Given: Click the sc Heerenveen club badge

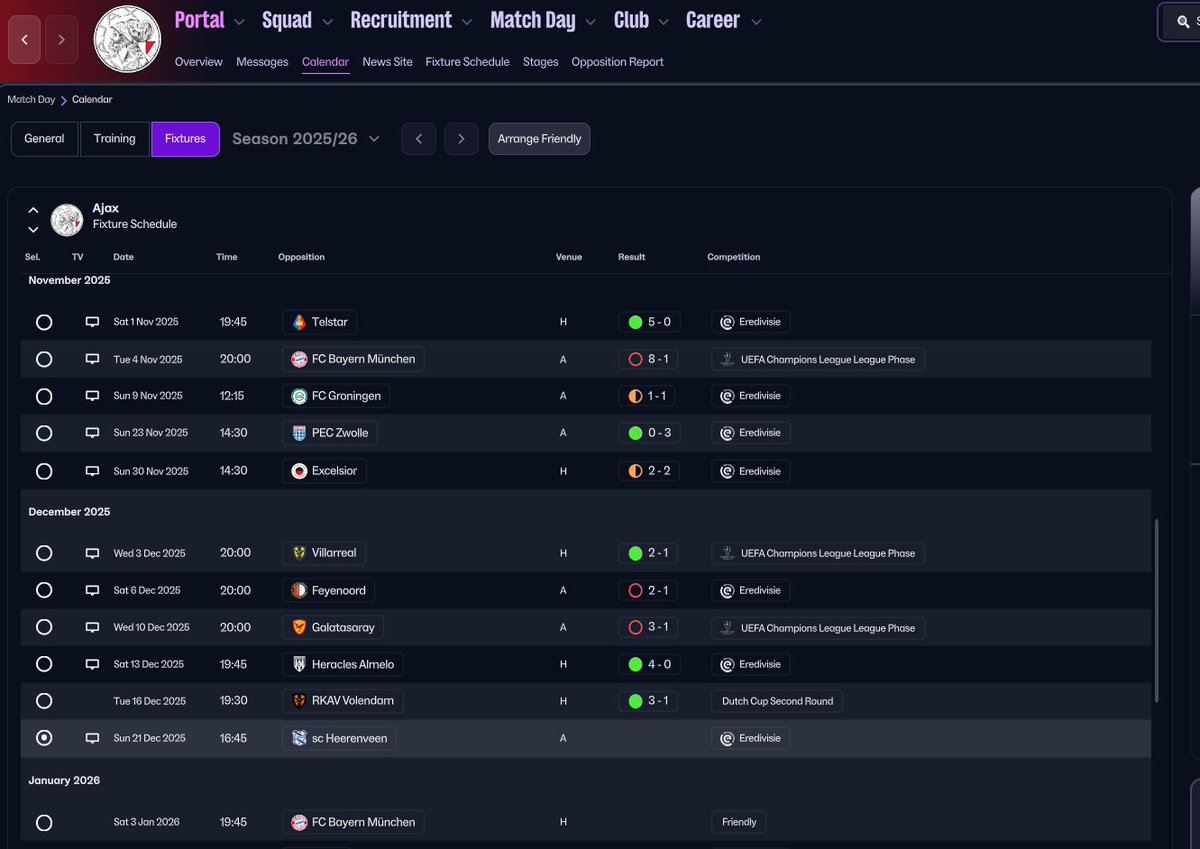Looking at the screenshot, I should click(299, 738).
